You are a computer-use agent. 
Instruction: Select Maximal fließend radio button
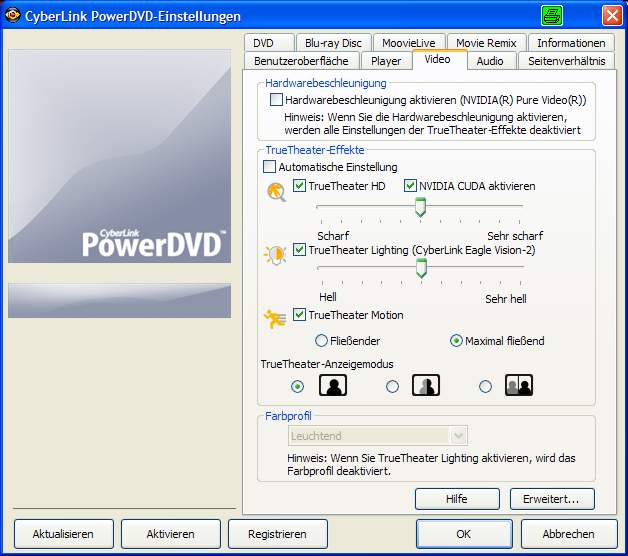456,340
